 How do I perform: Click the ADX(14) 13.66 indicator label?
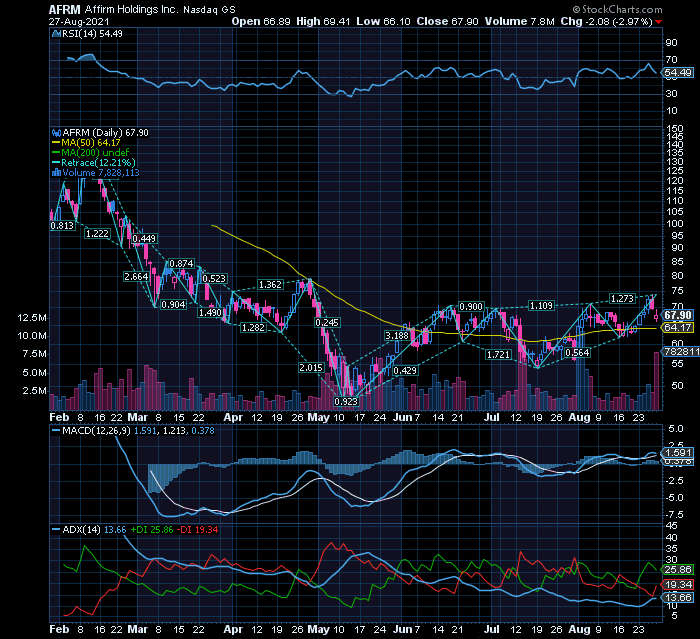(x=95, y=530)
